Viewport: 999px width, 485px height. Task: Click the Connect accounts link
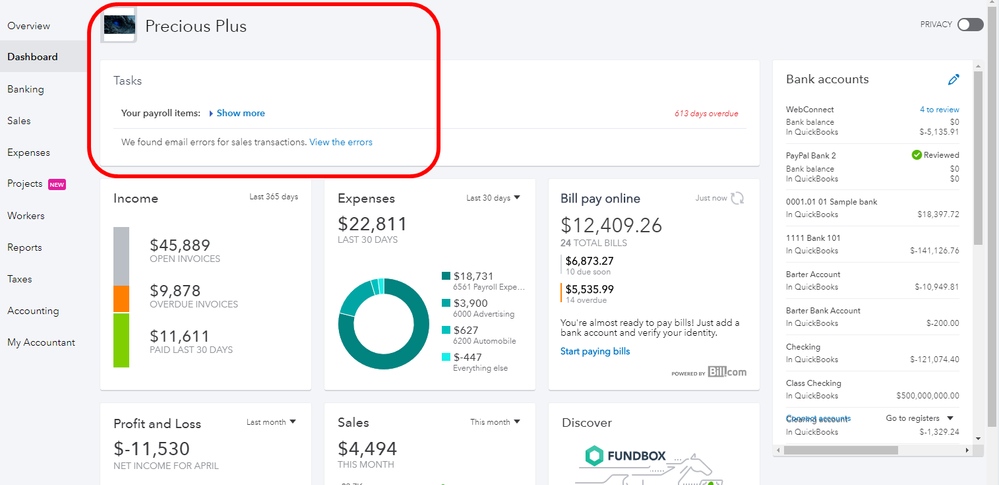(818, 418)
